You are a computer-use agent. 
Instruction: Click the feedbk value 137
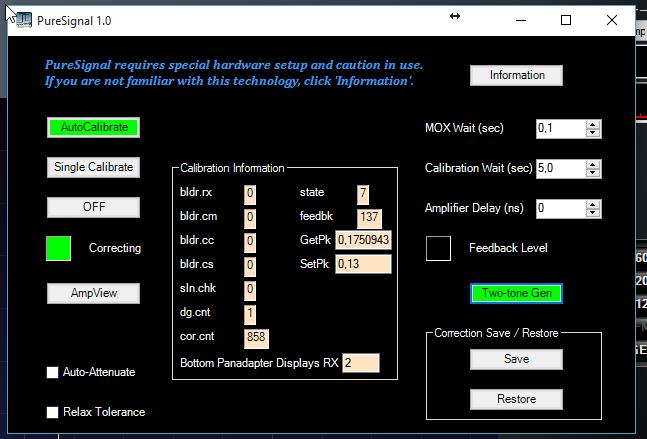tap(369, 217)
